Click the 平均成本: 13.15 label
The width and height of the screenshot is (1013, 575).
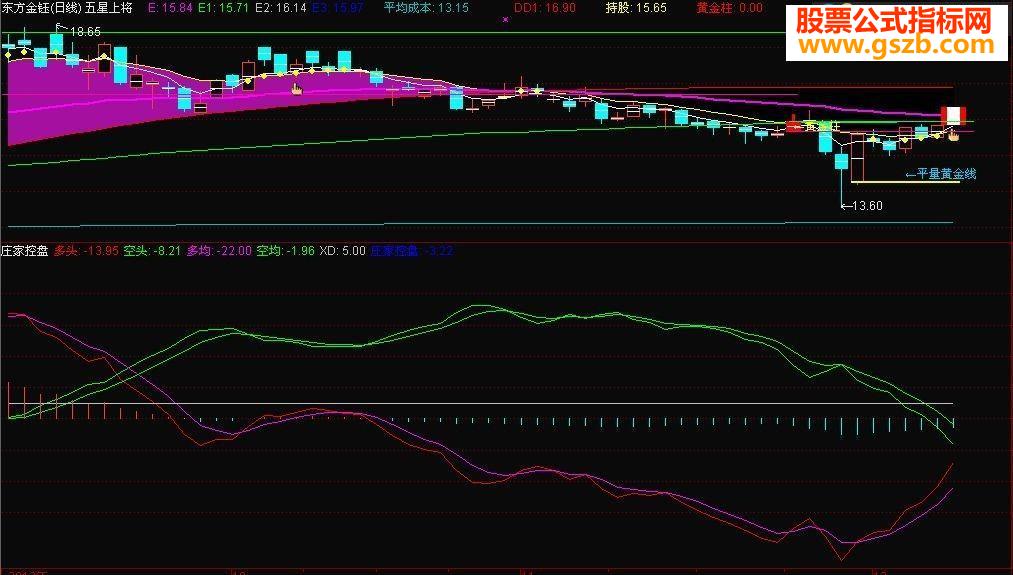(426, 8)
